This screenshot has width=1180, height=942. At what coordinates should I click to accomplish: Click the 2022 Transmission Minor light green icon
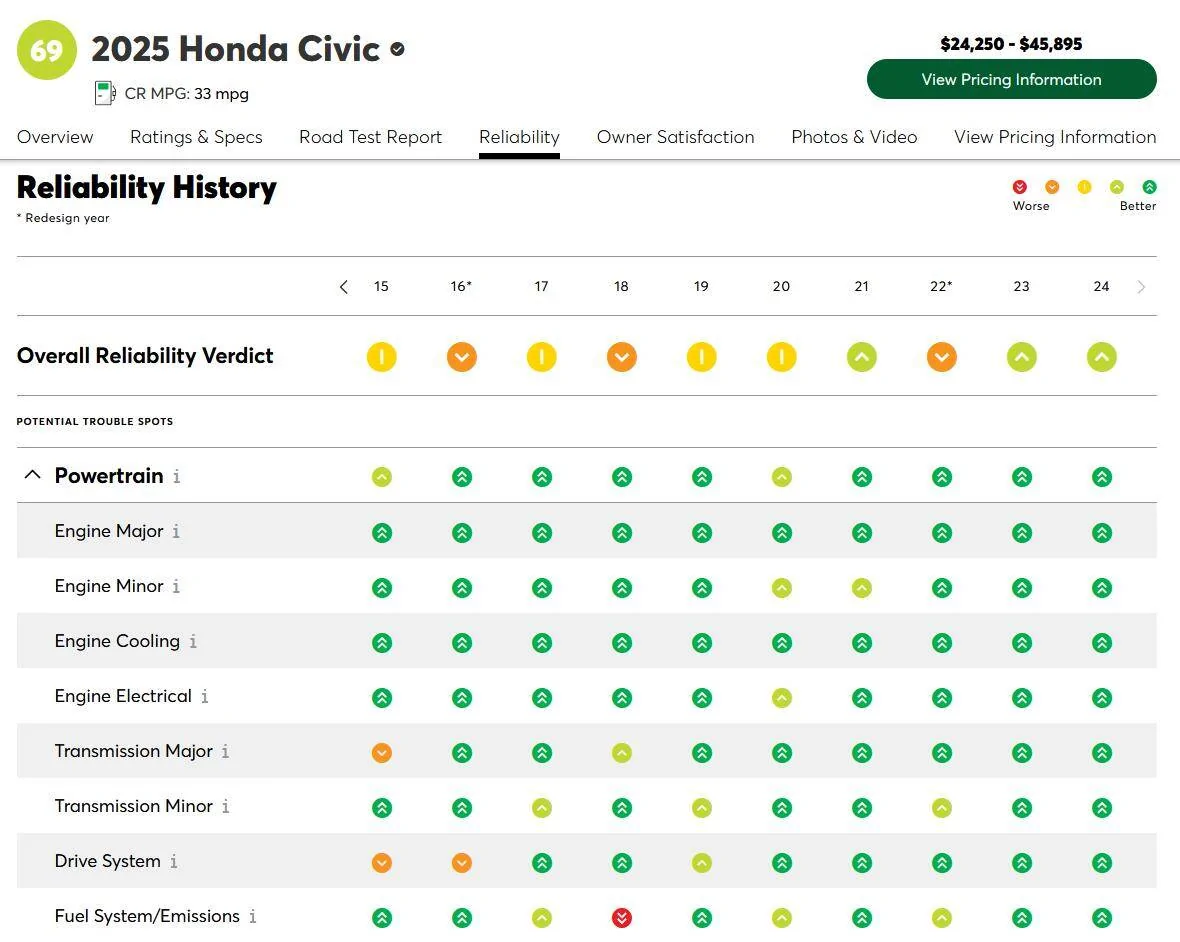tap(941, 807)
